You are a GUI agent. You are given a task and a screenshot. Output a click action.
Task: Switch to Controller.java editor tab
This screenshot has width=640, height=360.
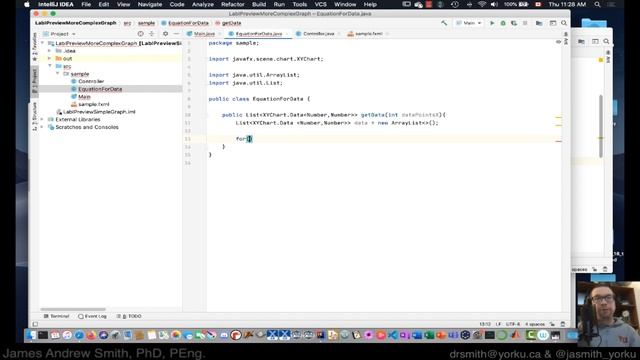317,34
